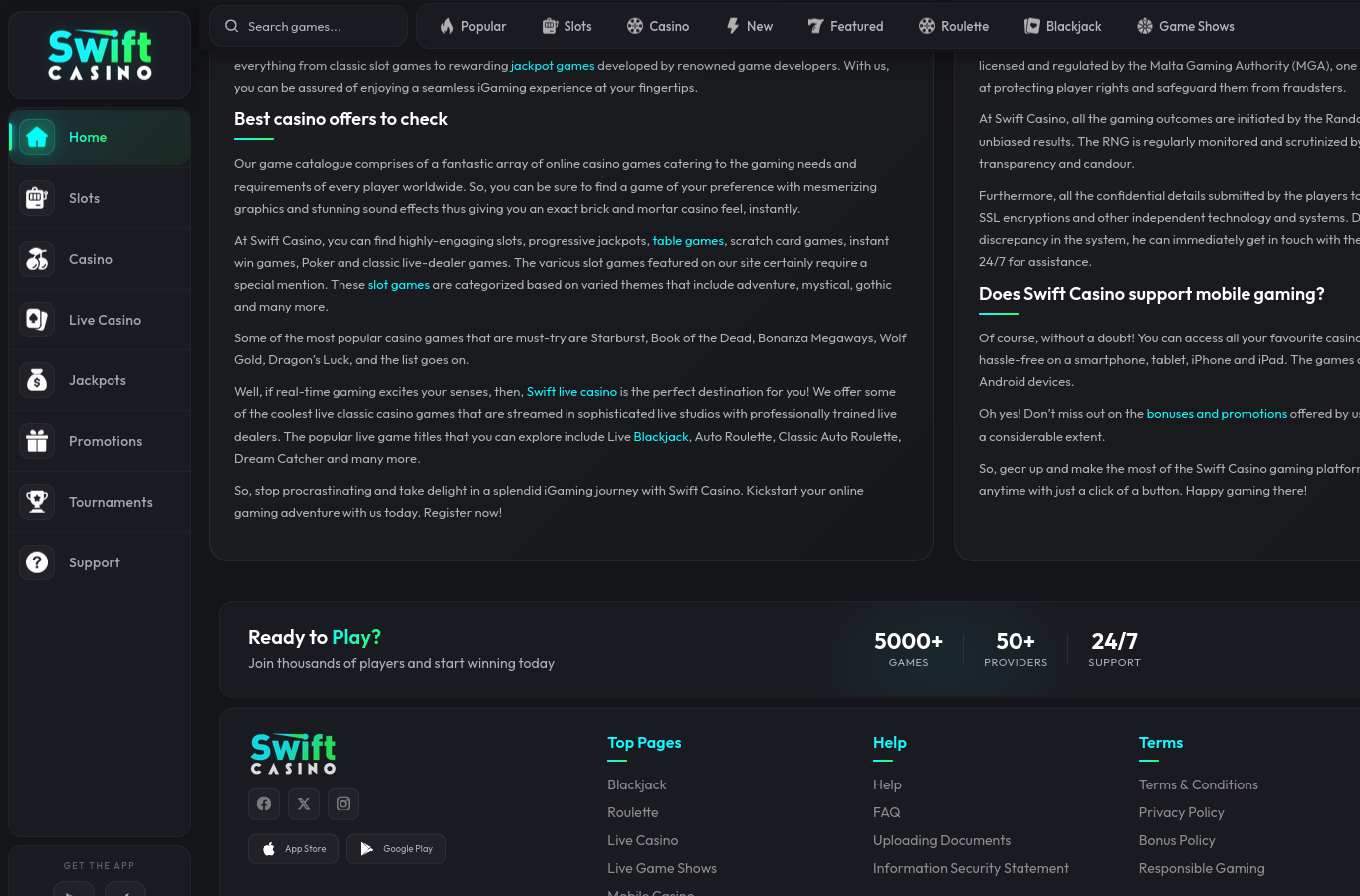Switch to the Popular games tab
The width and height of the screenshot is (1360, 896).
(x=473, y=26)
